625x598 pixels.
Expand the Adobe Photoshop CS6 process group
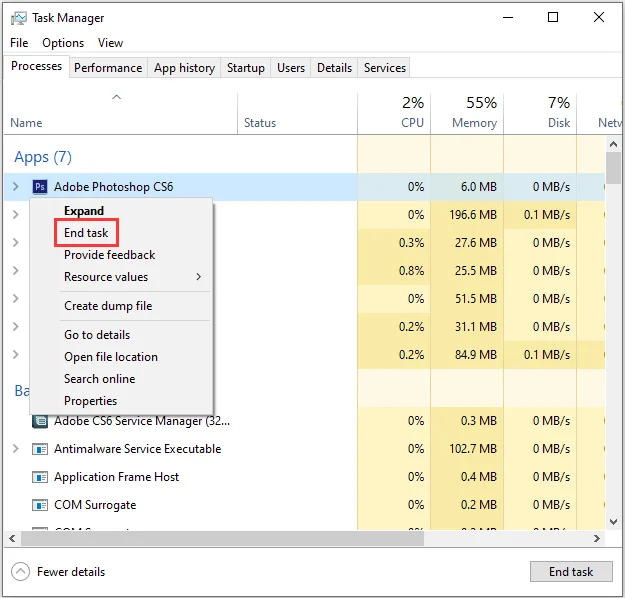(16, 187)
